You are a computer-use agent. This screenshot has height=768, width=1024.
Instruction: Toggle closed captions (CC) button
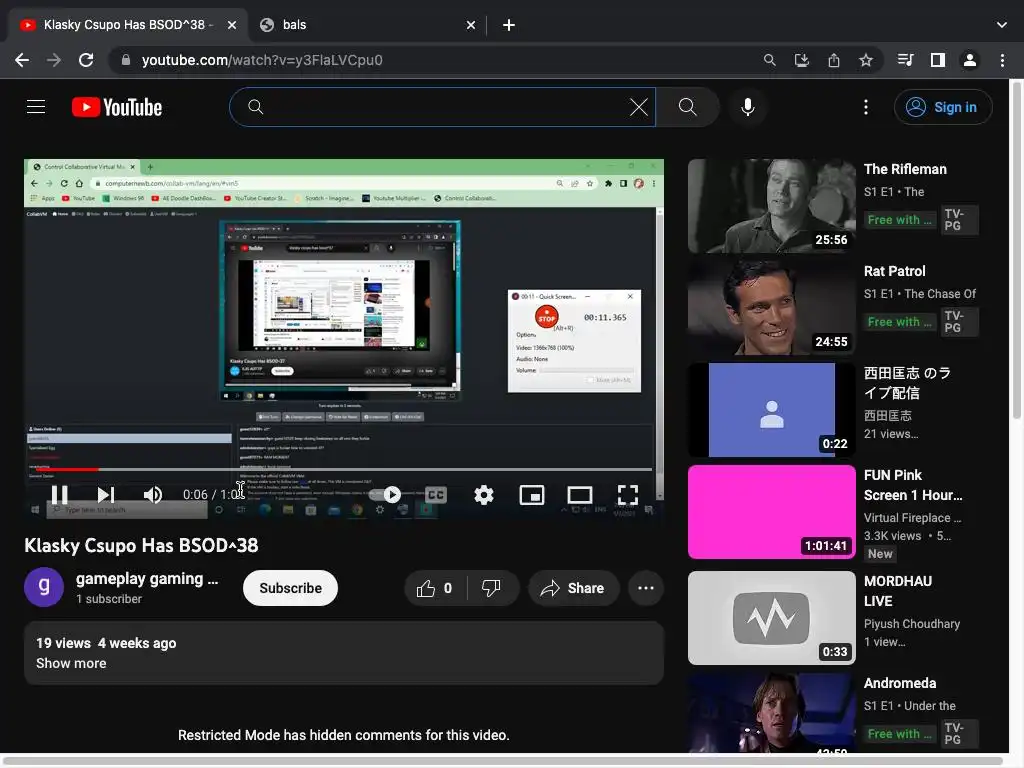pos(436,494)
